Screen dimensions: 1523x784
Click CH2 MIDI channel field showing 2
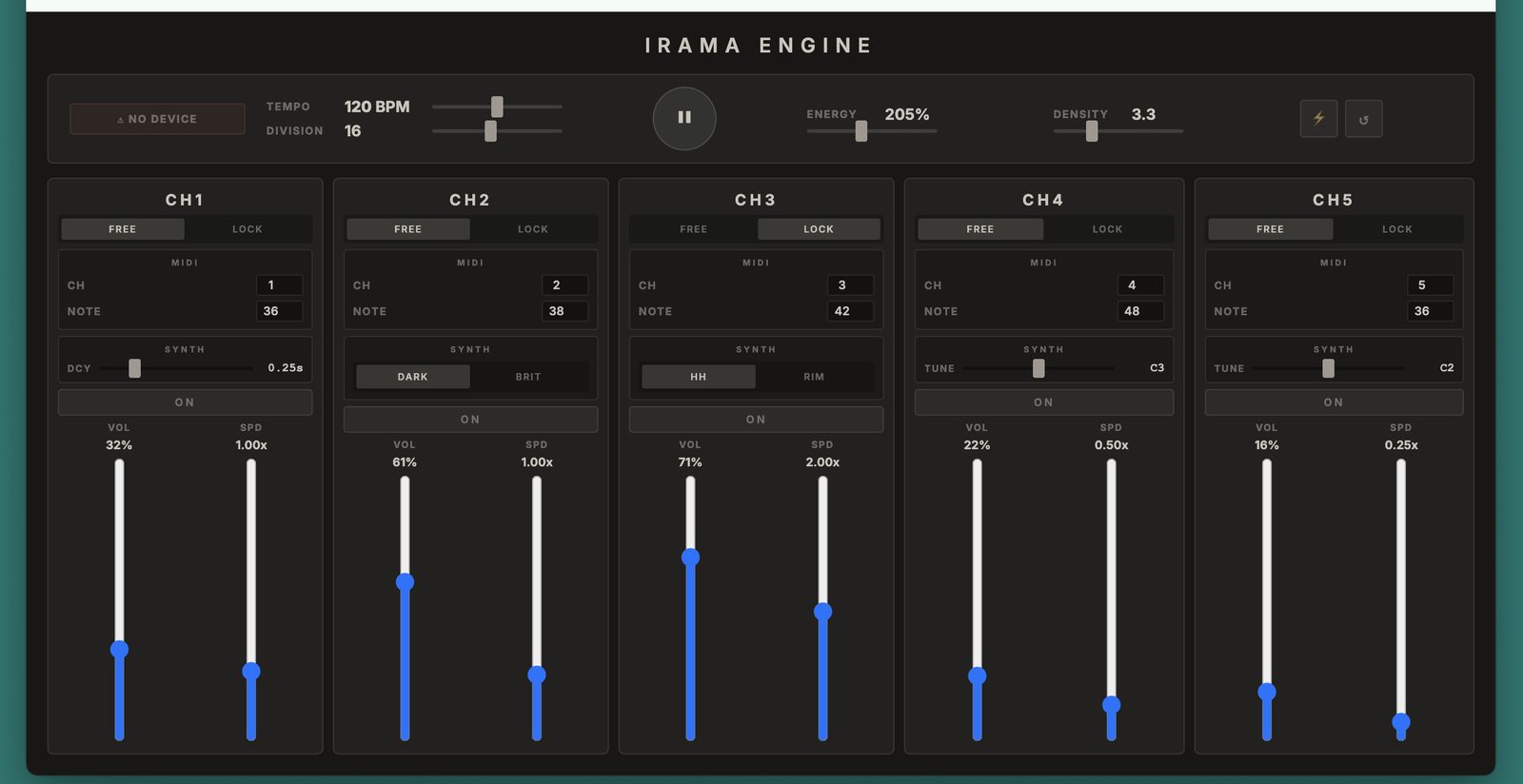coord(564,285)
